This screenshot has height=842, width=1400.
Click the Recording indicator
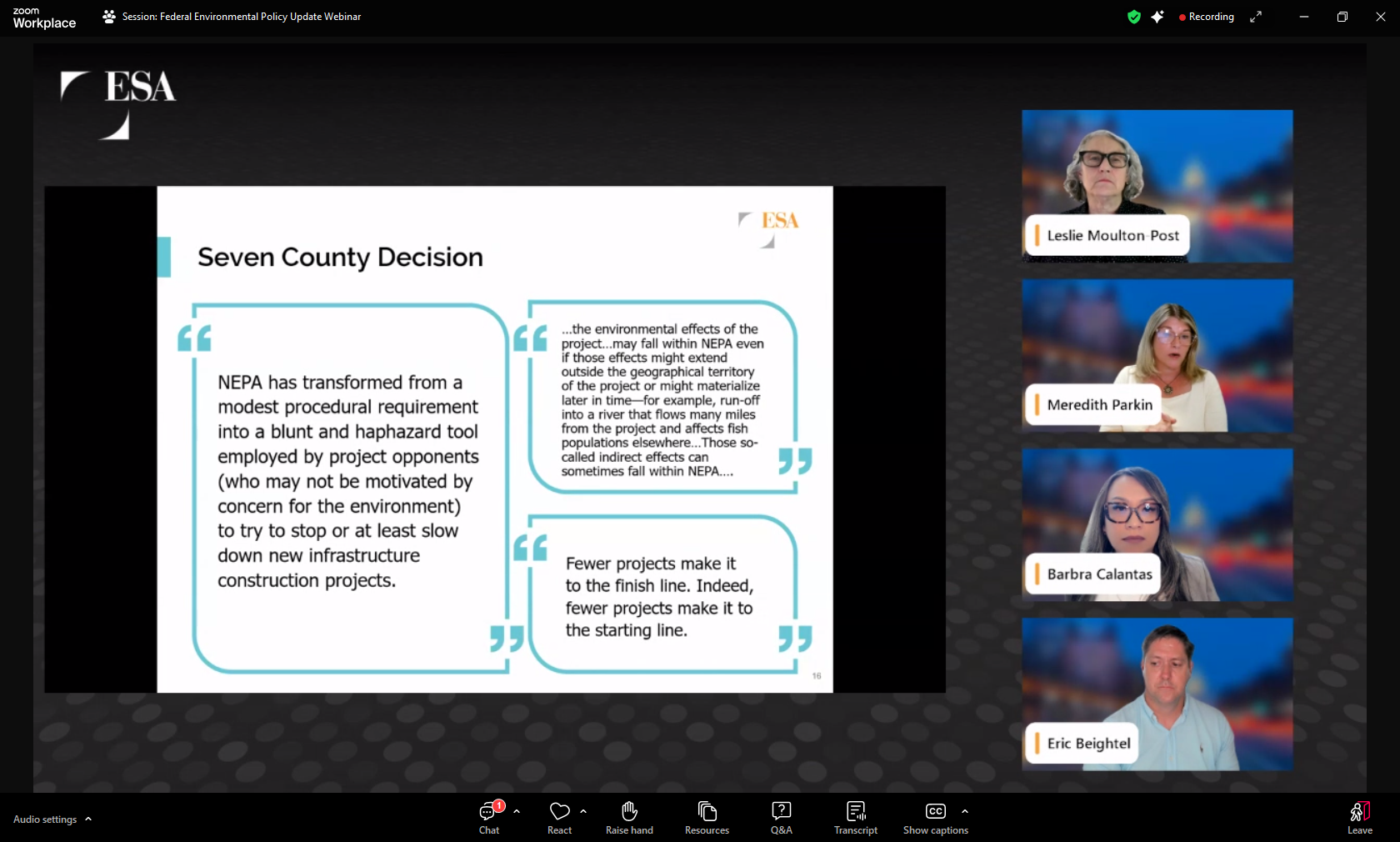click(1207, 17)
